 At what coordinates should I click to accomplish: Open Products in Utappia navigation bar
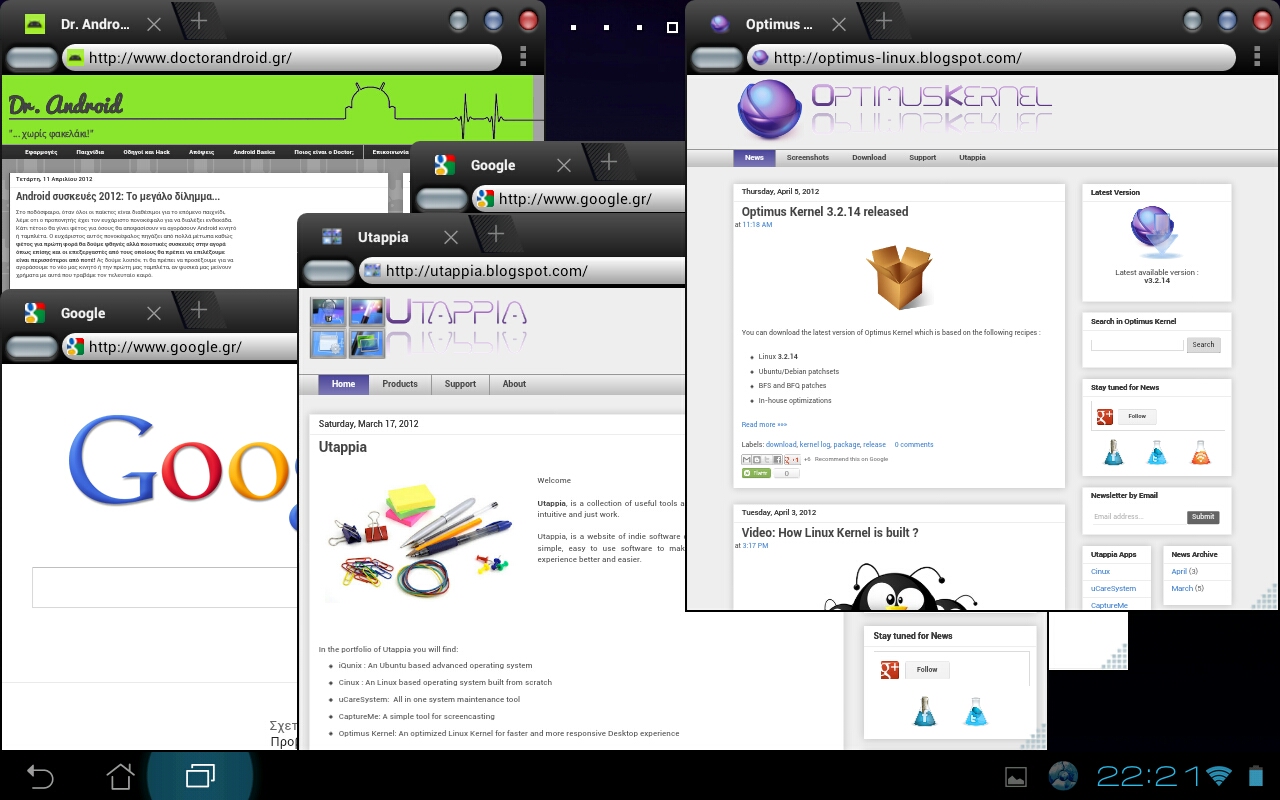click(x=400, y=384)
